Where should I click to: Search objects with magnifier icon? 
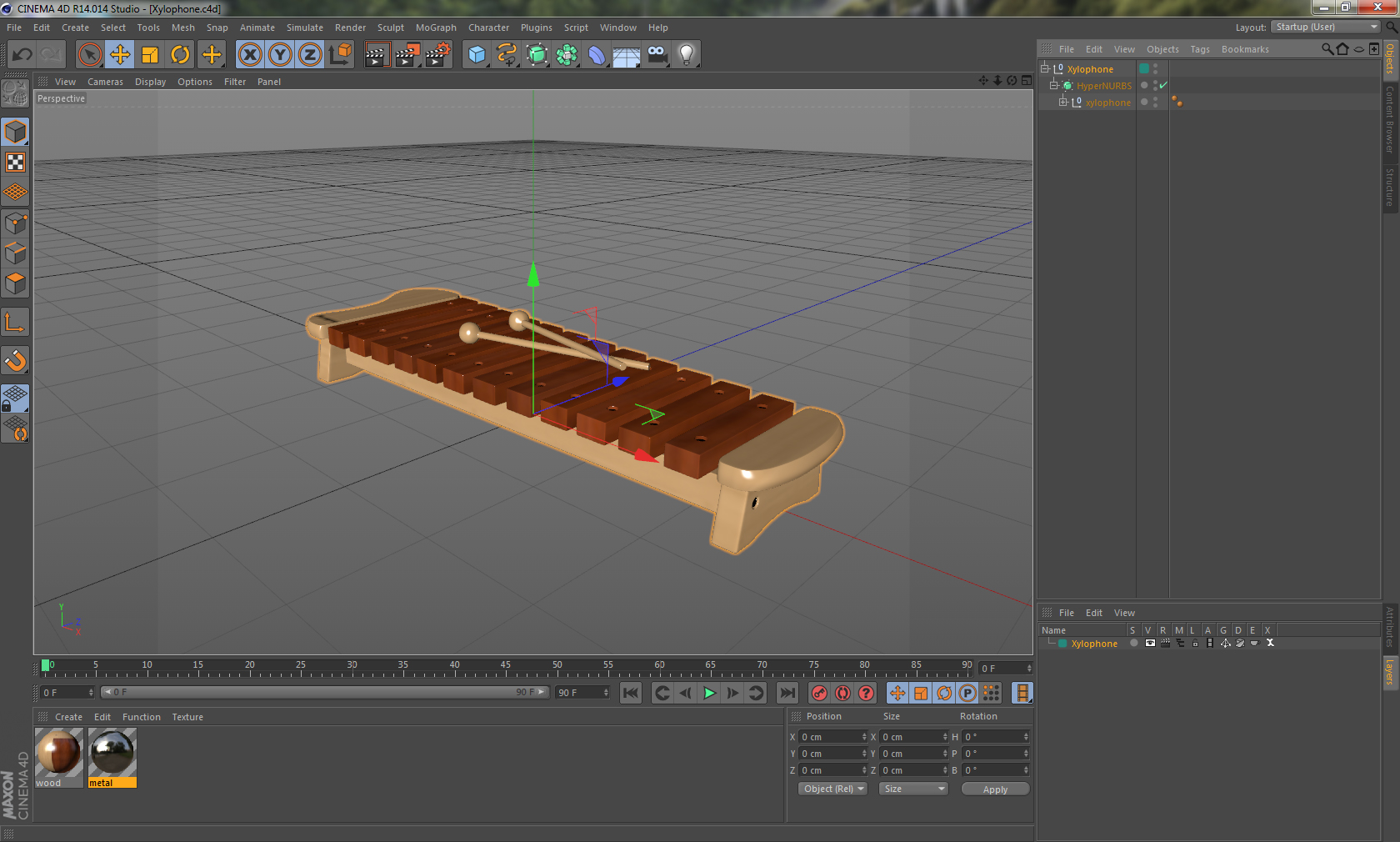pos(1327,49)
